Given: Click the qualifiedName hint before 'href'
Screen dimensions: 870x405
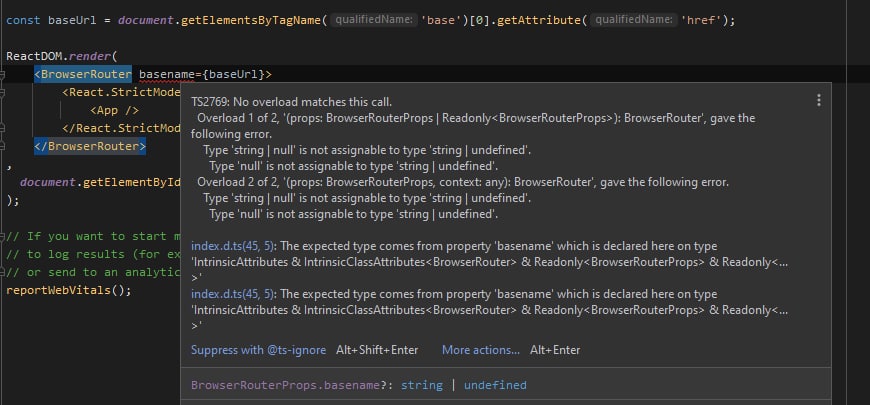Looking at the screenshot, I should [634, 21].
